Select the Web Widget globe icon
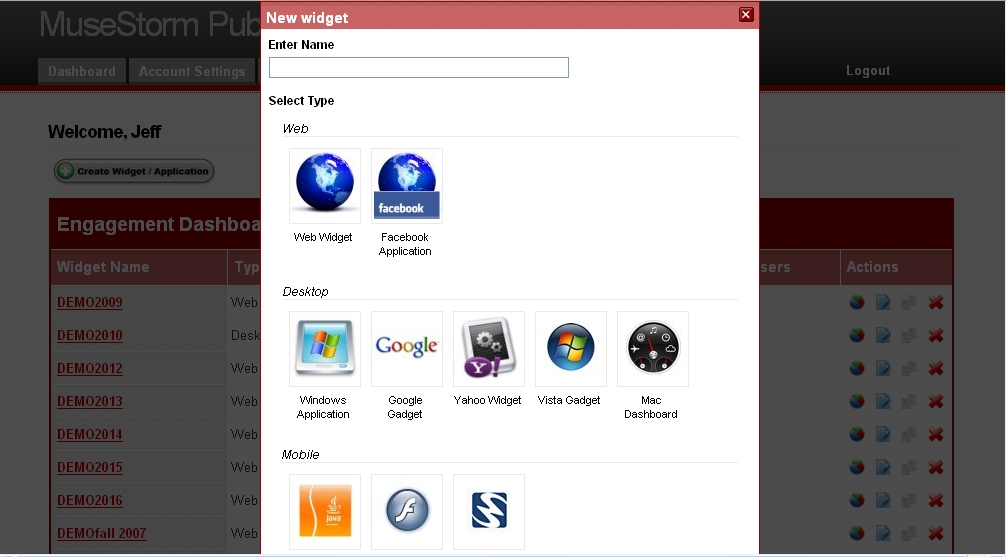This screenshot has height=557, width=1006. tap(325, 186)
